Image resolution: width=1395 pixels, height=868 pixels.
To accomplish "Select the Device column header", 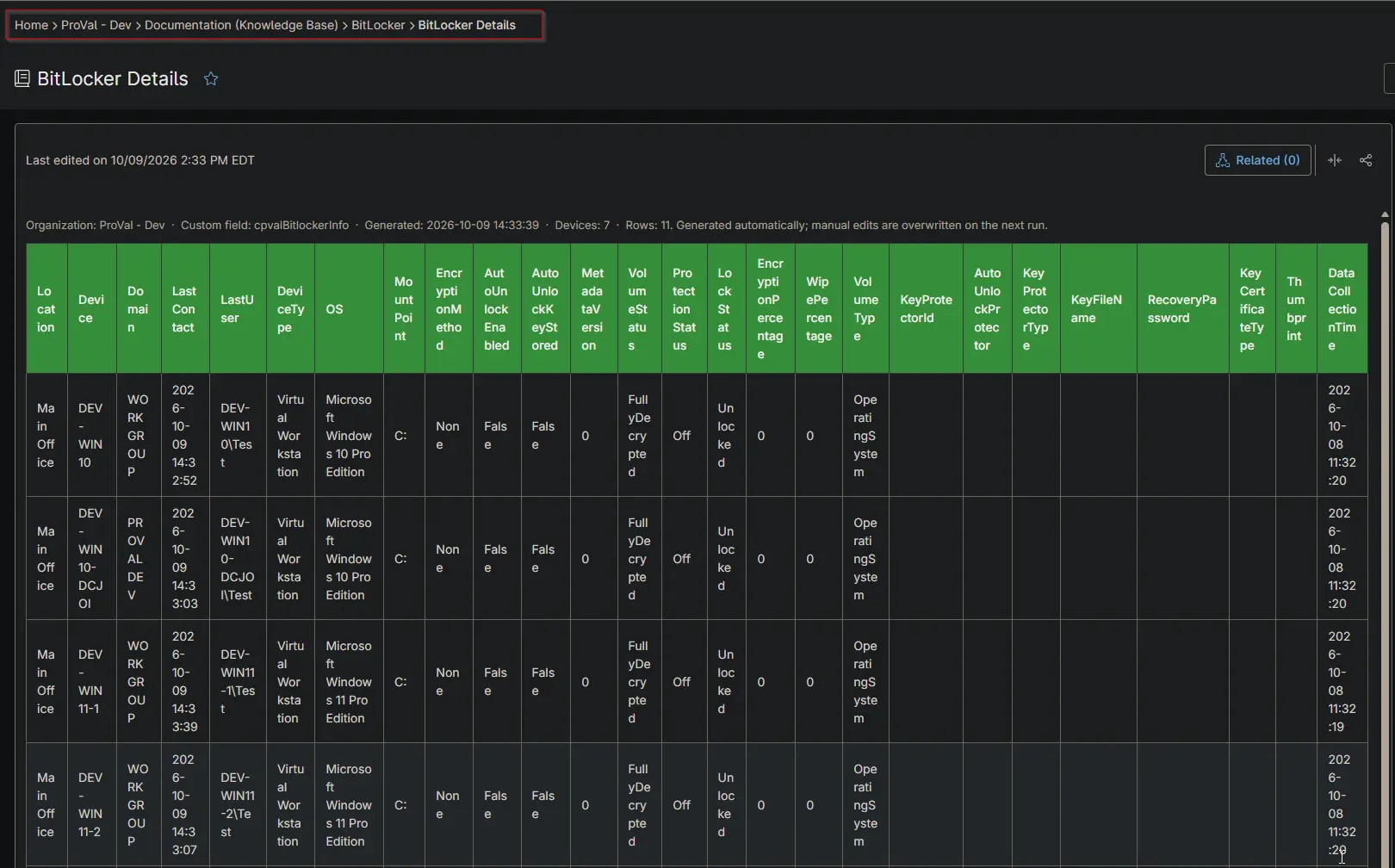I will point(91,309).
